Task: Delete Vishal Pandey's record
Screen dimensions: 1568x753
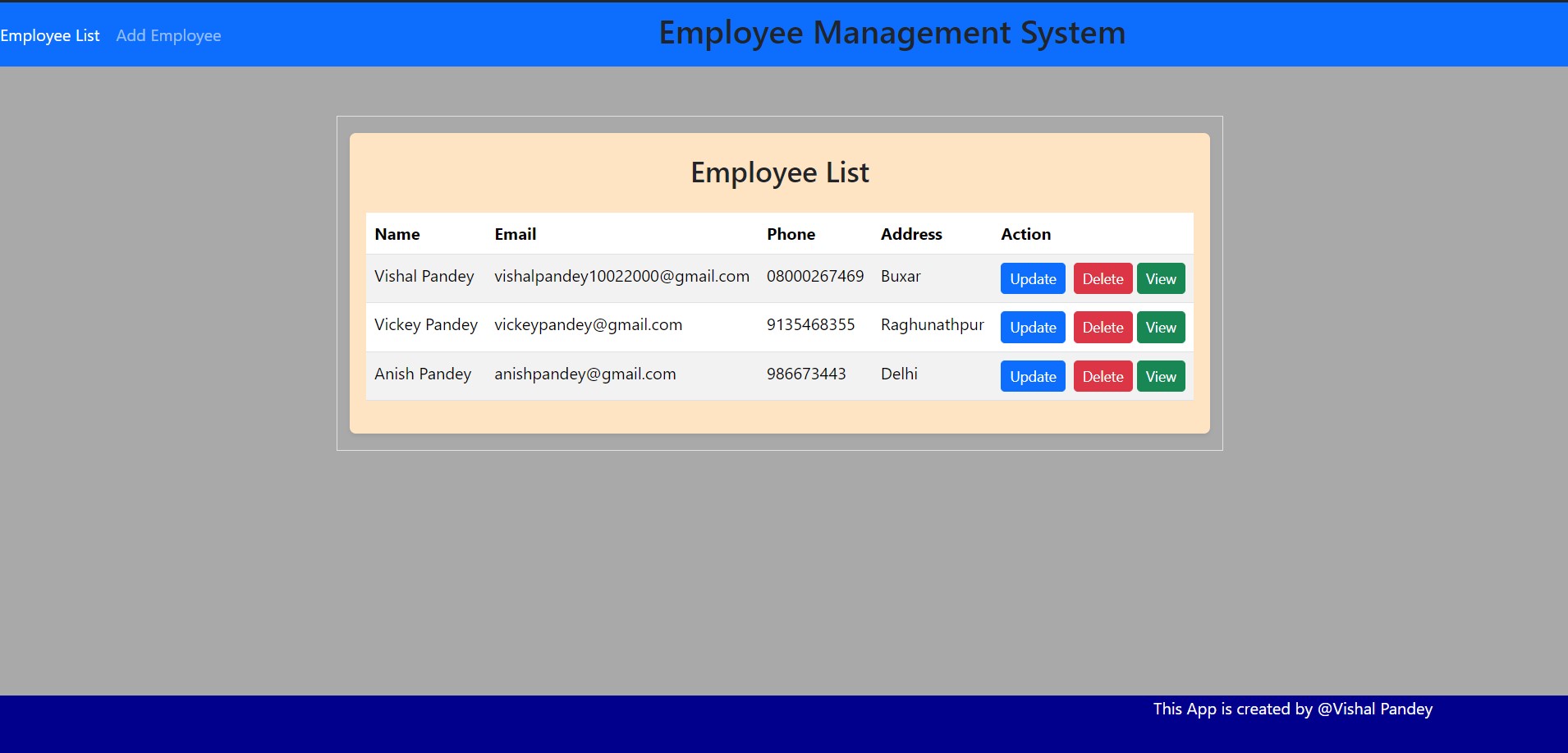Action: [x=1102, y=278]
